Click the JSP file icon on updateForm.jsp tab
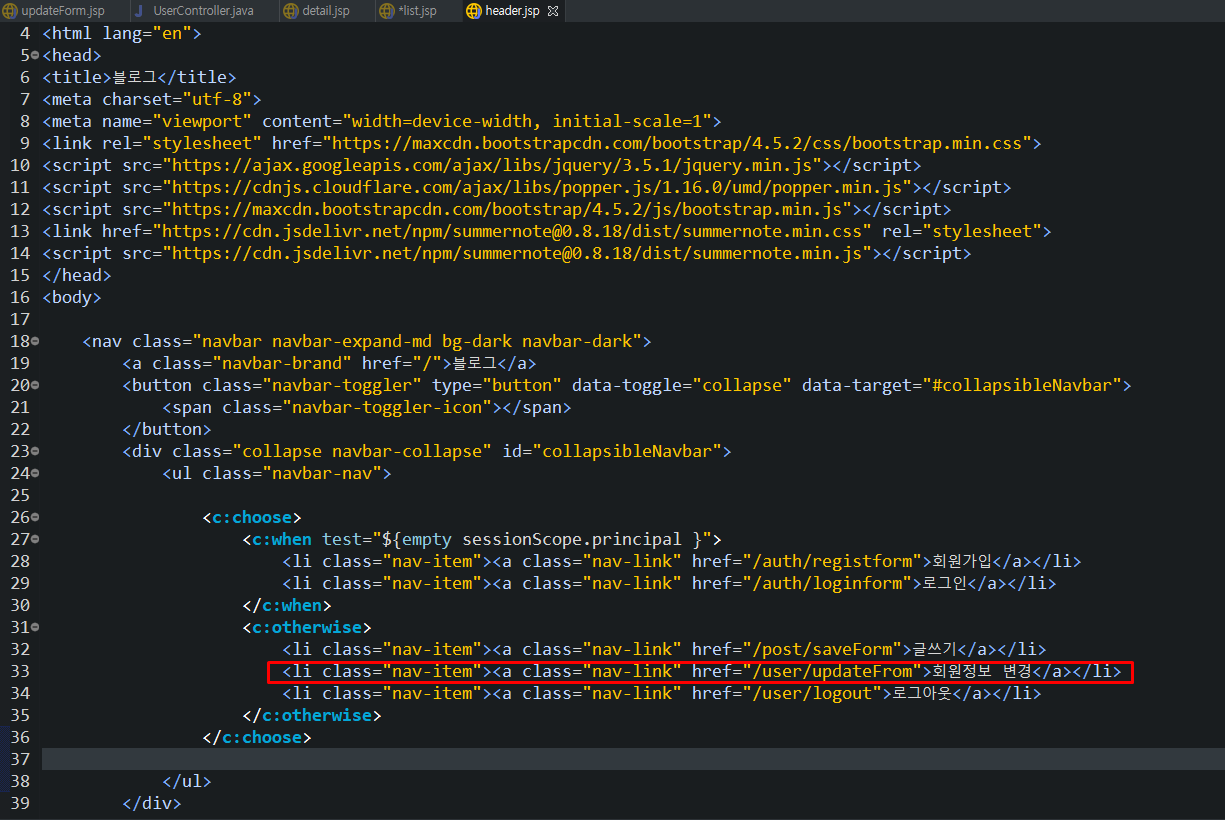This screenshot has width=1225, height=820. pyautogui.click(x=10, y=11)
